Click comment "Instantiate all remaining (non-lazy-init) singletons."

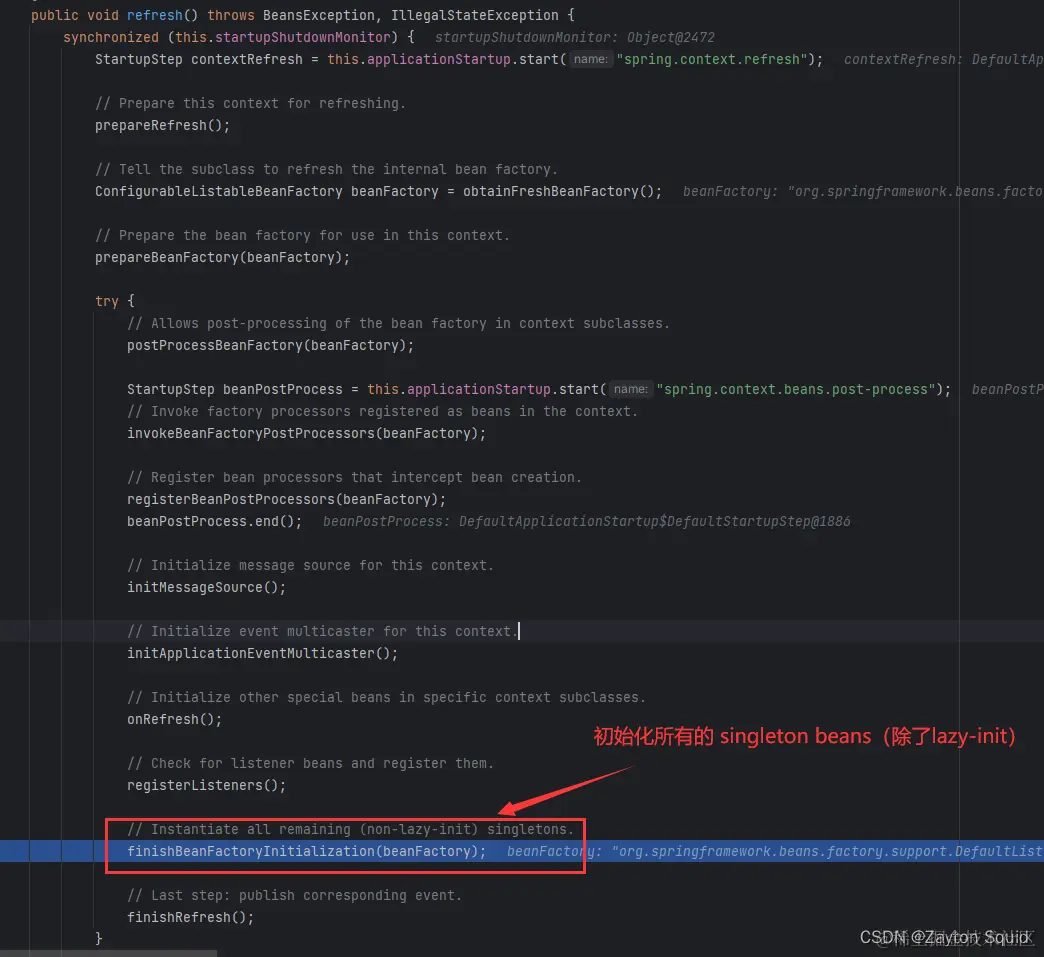pyautogui.click(x=350, y=829)
